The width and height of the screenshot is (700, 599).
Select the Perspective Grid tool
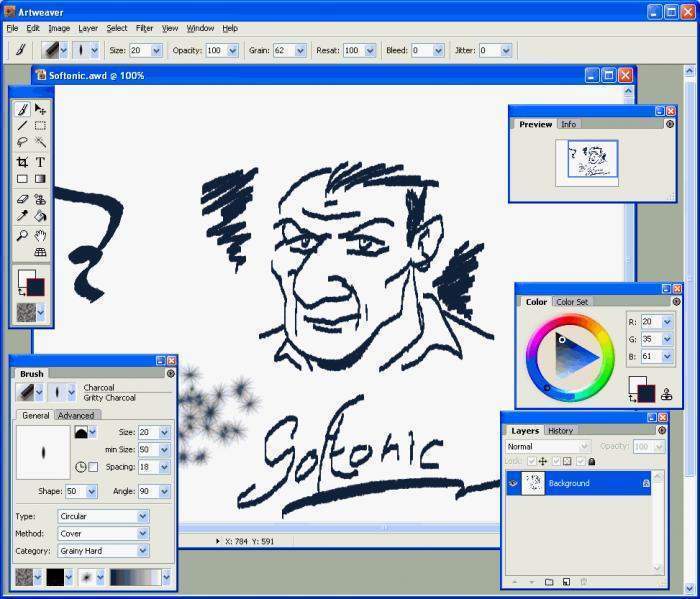pyautogui.click(x=40, y=252)
